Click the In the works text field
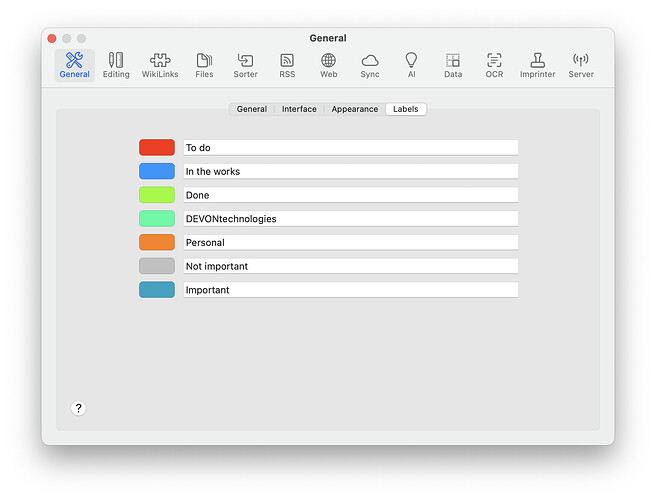The width and height of the screenshot is (656, 500). click(x=350, y=172)
